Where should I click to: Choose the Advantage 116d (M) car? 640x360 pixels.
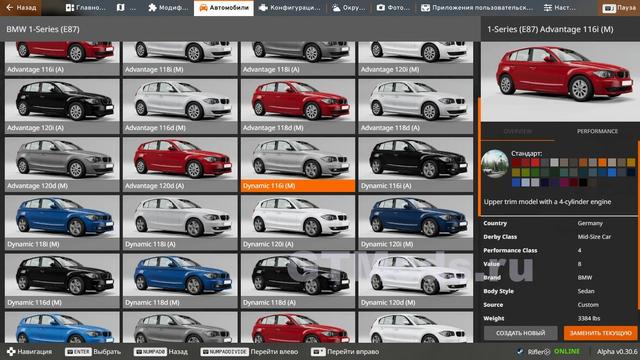tap(180, 106)
